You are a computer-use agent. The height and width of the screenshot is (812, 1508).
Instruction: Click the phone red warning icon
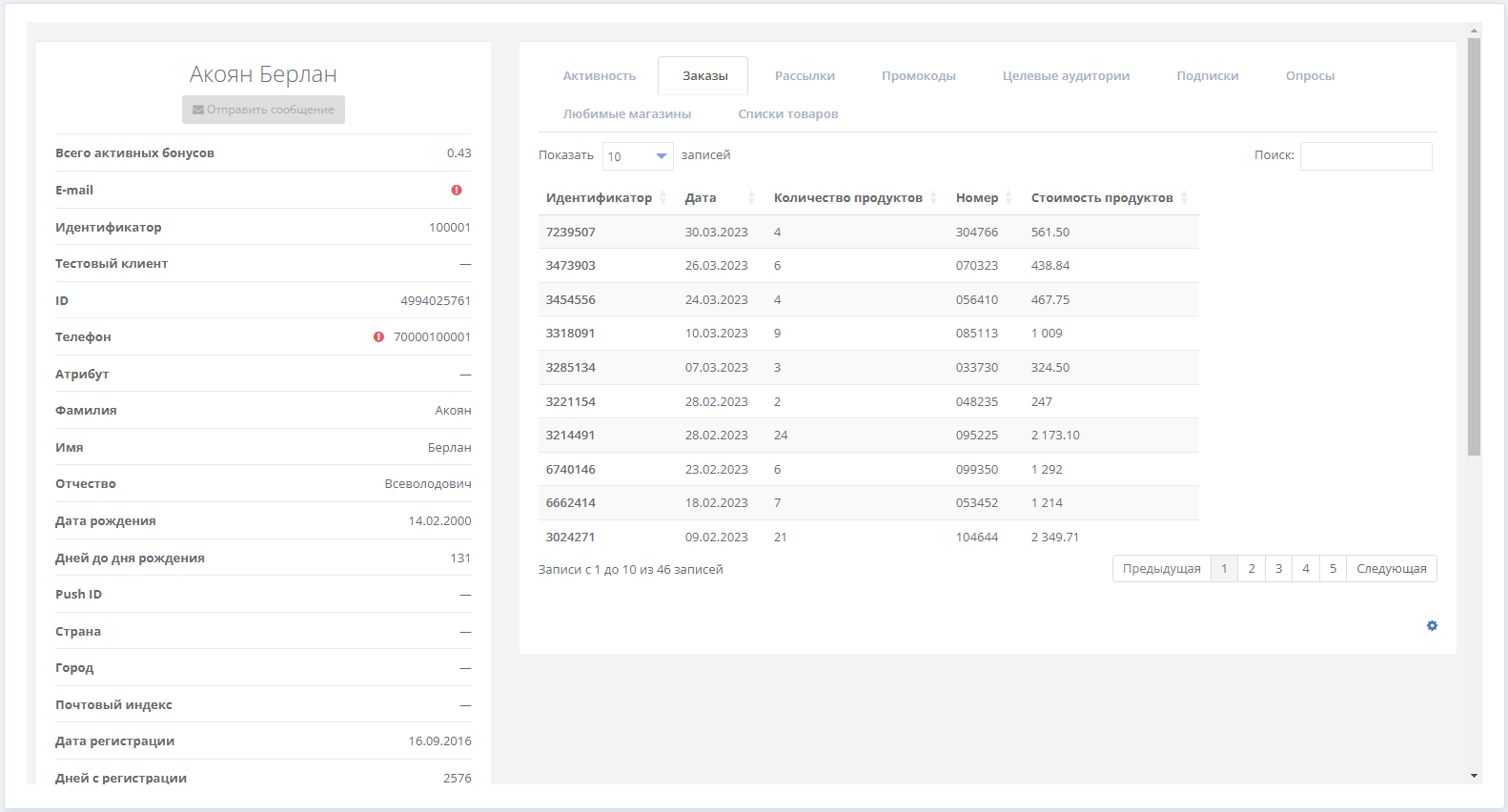(x=378, y=337)
